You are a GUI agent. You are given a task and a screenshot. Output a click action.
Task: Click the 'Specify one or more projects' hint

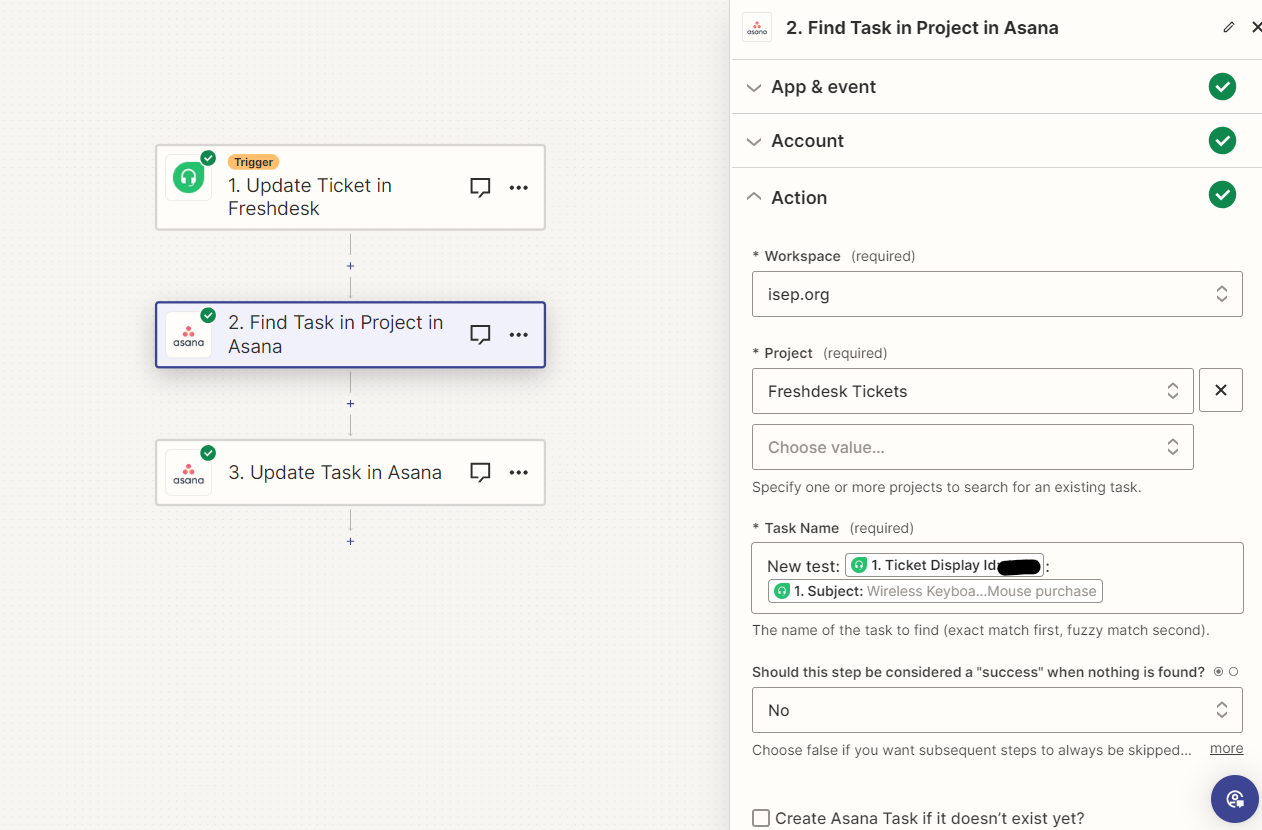pos(946,488)
